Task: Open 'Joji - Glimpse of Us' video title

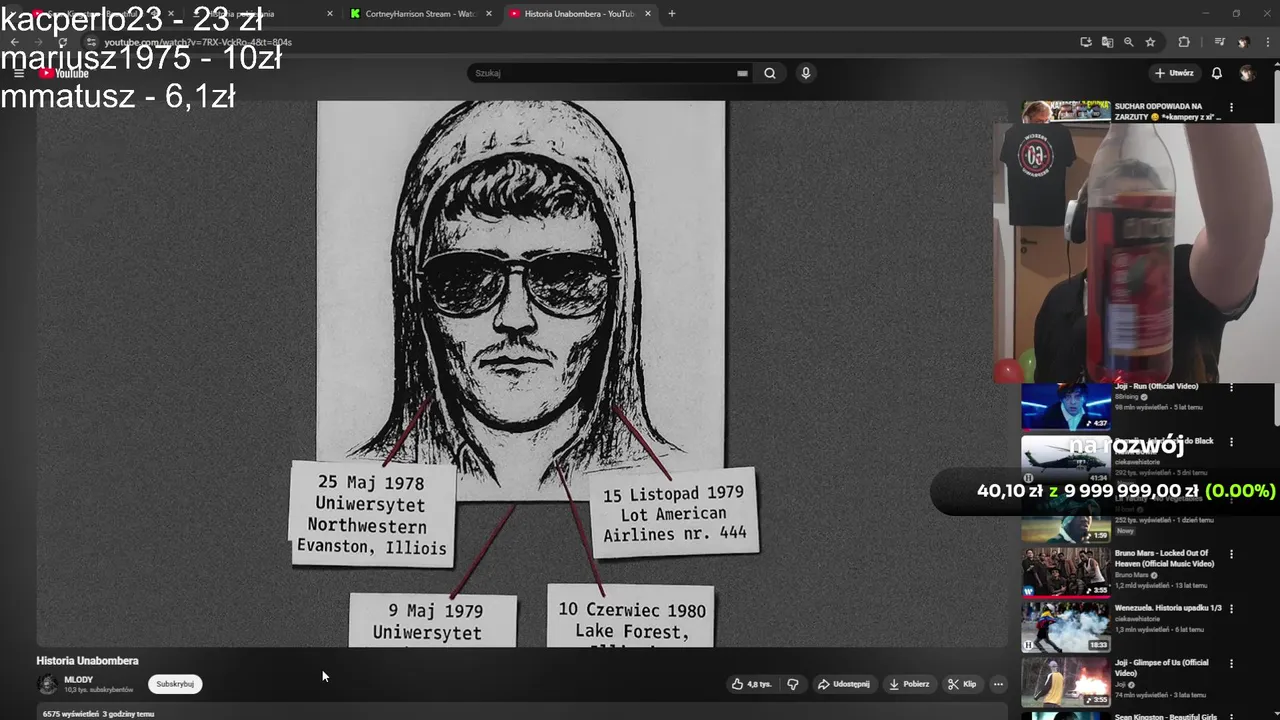Action: coord(1162,668)
